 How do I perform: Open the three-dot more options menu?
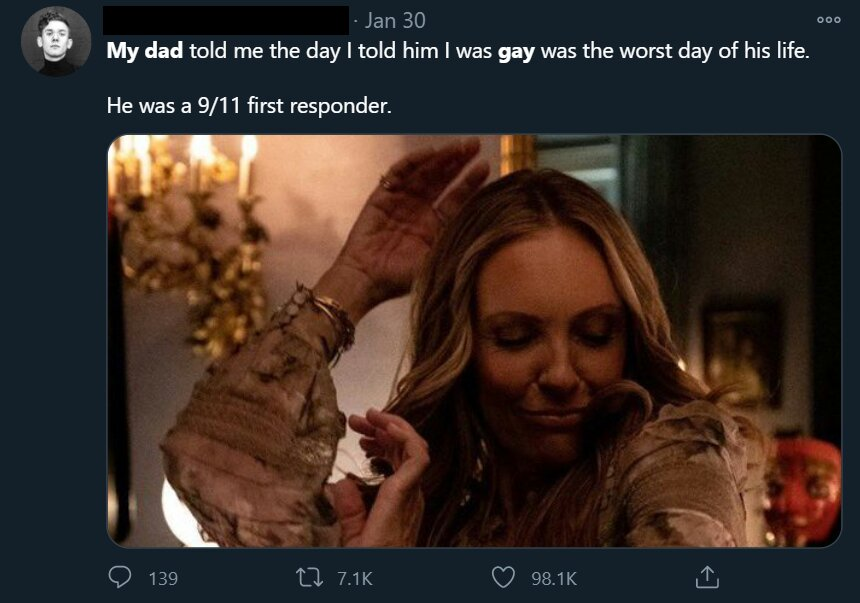(829, 20)
